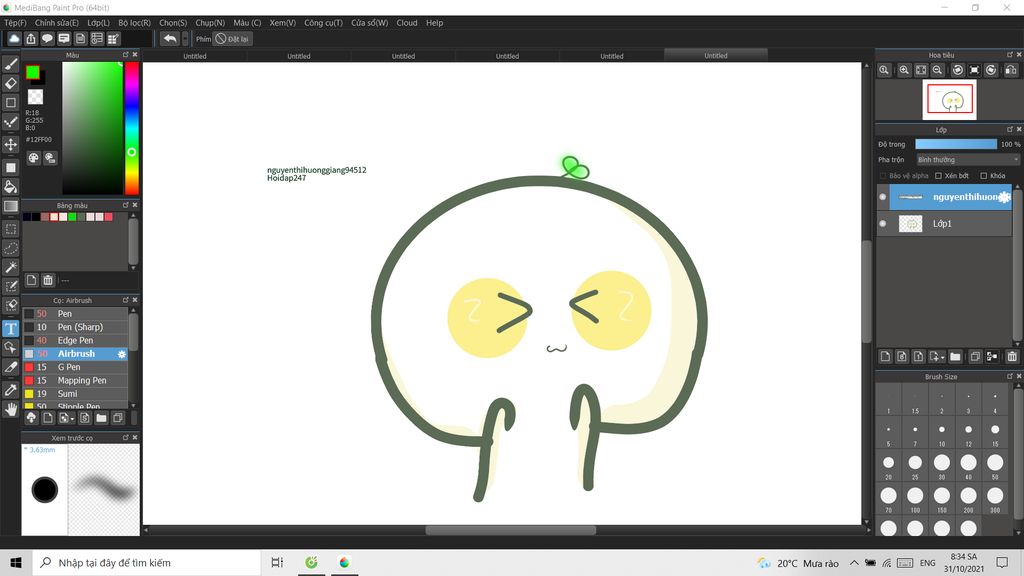Enable Khóa checkbox

tap(984, 176)
